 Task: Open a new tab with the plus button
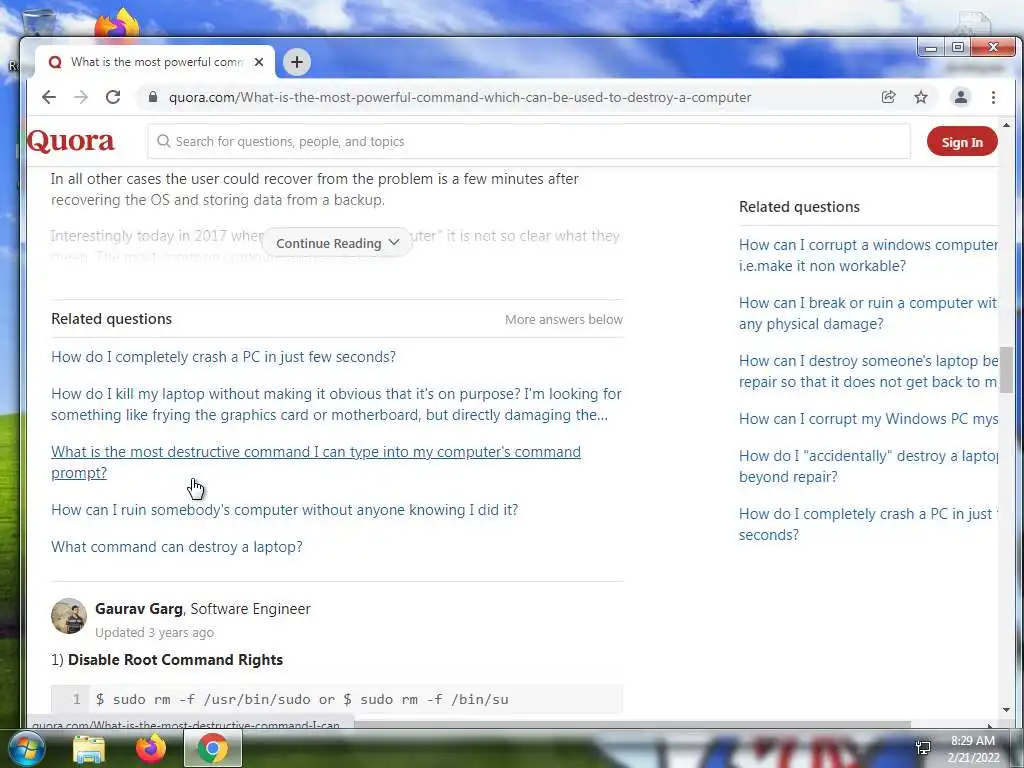pyautogui.click(x=296, y=62)
